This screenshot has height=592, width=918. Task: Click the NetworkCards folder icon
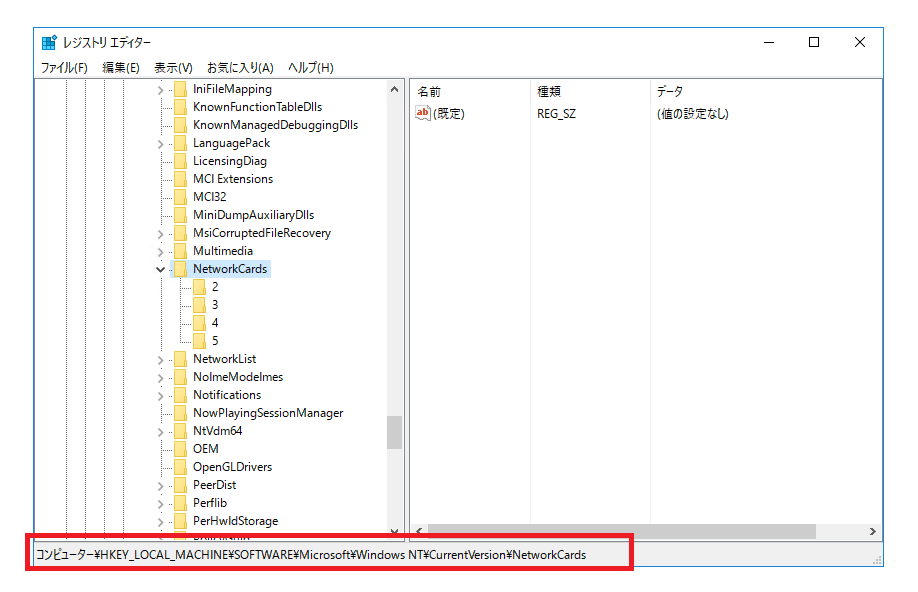coord(181,269)
